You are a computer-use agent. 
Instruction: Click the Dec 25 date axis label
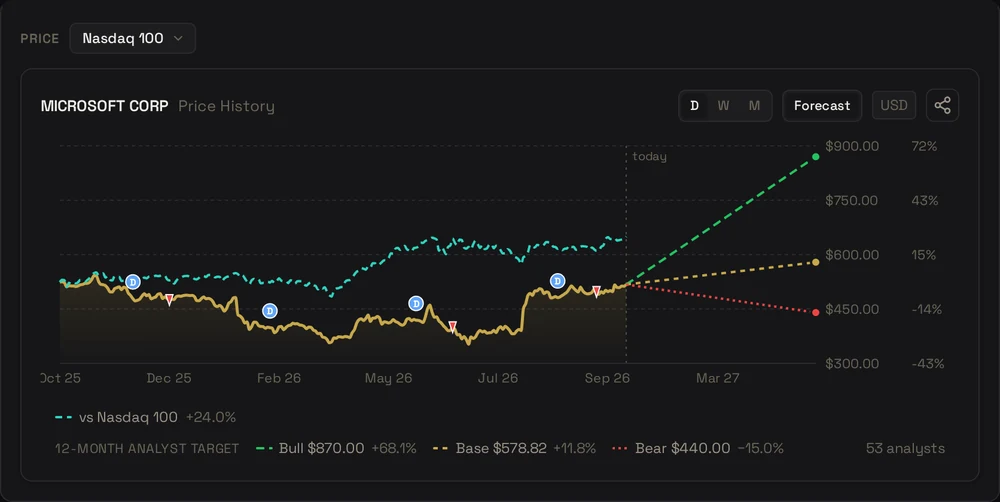coord(169,378)
